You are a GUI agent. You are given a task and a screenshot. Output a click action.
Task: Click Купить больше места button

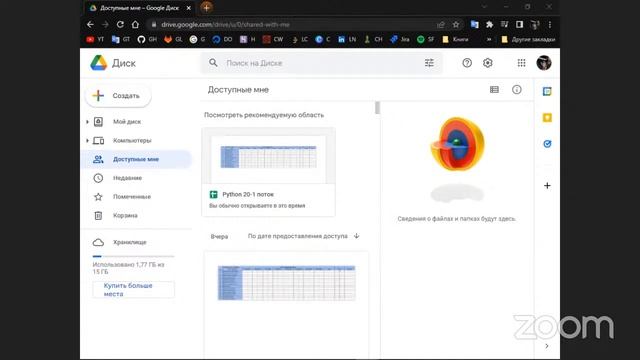click(133, 289)
